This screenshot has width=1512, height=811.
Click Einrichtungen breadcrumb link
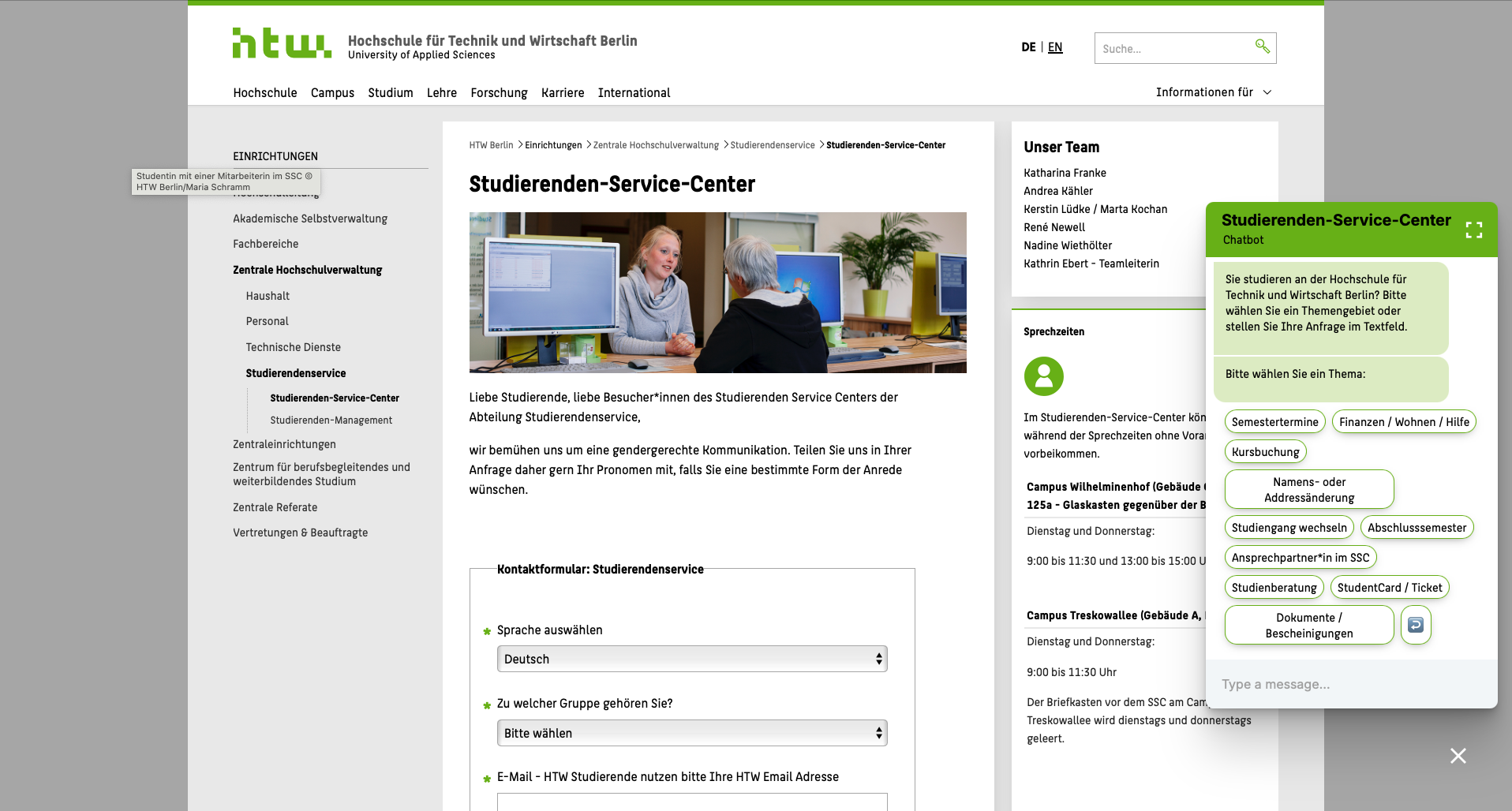pyautogui.click(x=553, y=145)
